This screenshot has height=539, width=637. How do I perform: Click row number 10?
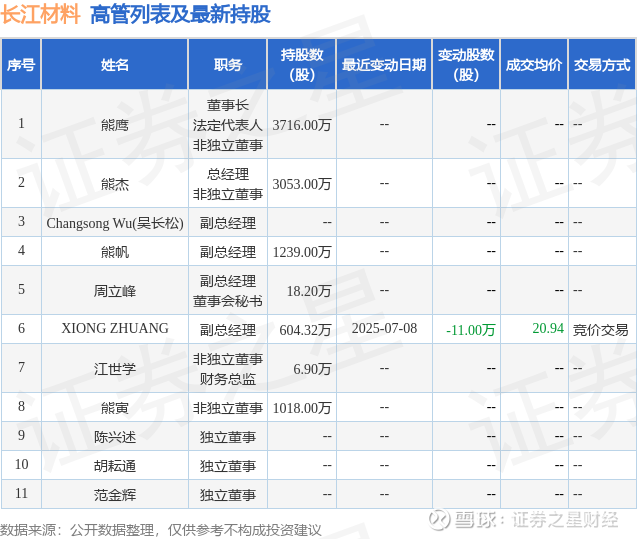coord(21,464)
